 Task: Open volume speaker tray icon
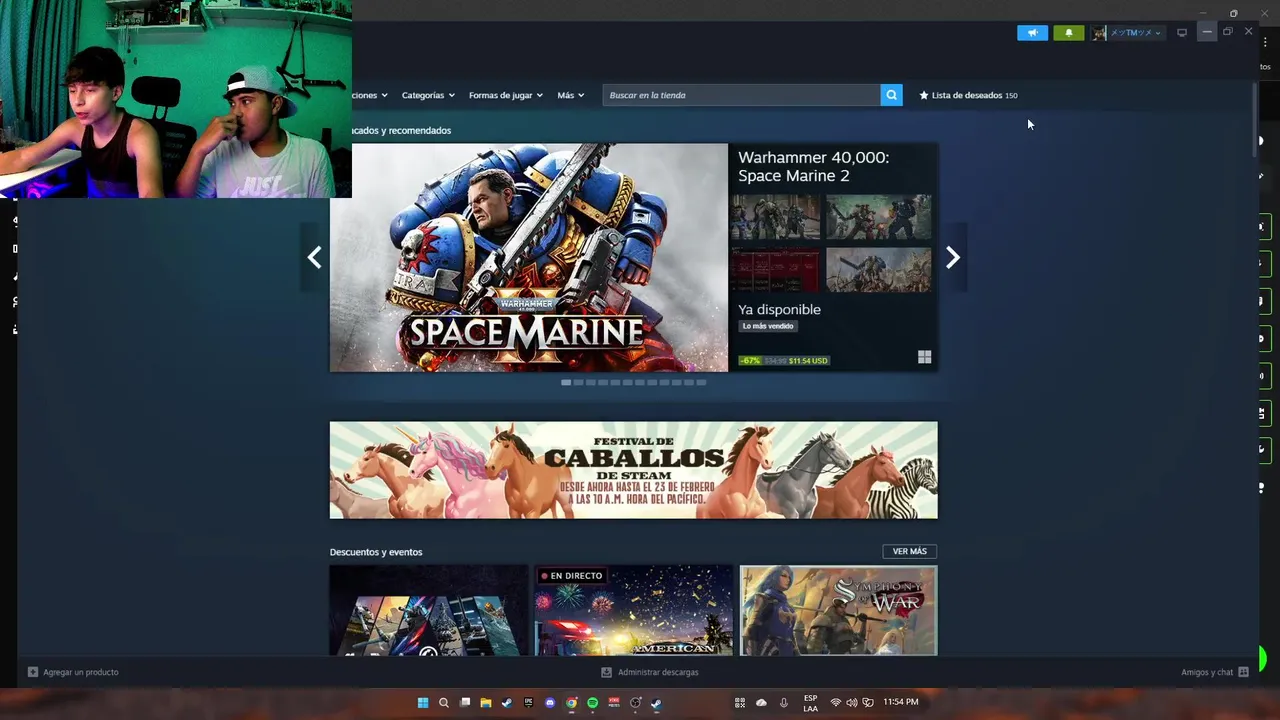coord(852,703)
